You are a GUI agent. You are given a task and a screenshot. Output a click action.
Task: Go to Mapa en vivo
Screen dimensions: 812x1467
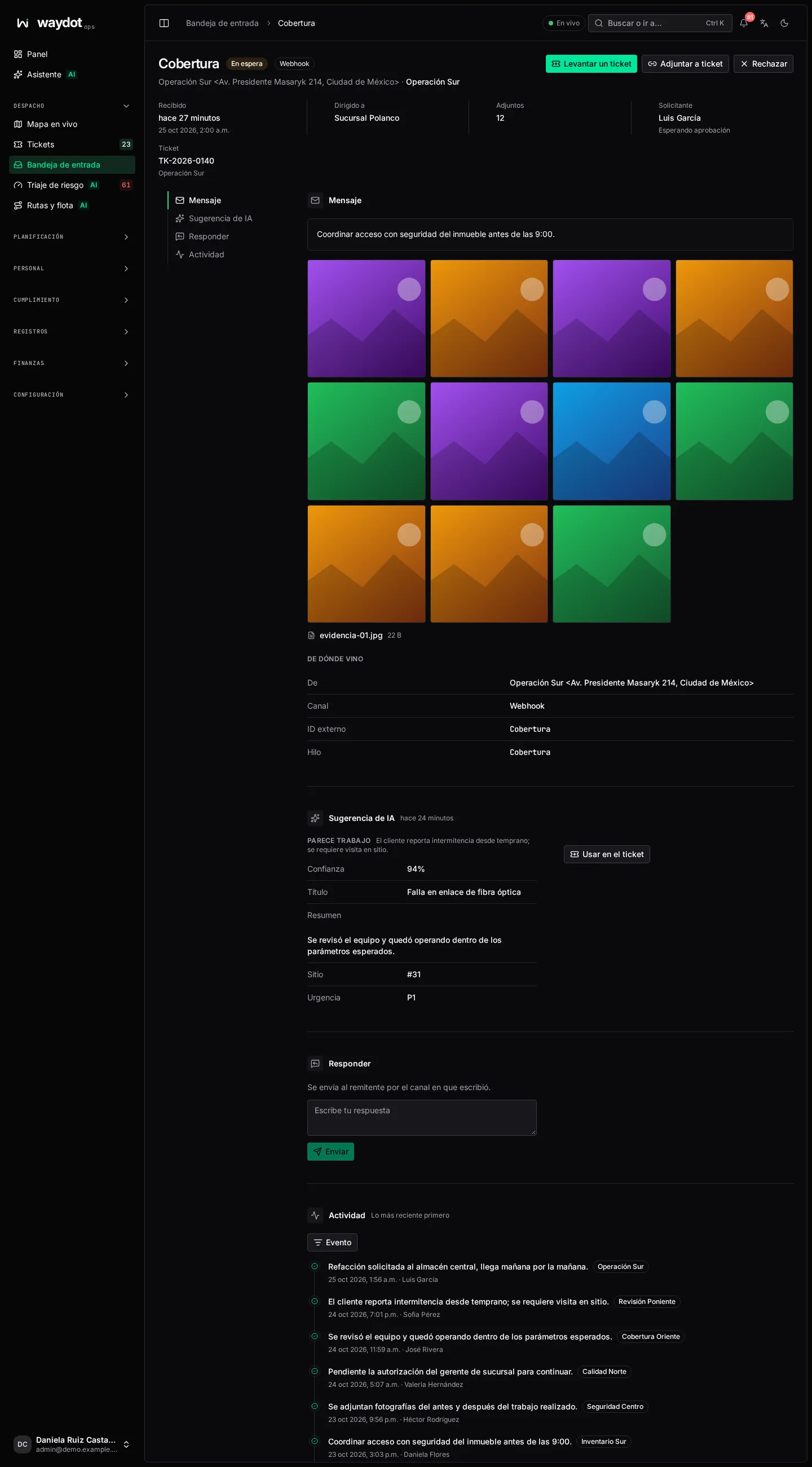pyautogui.click(x=72, y=124)
